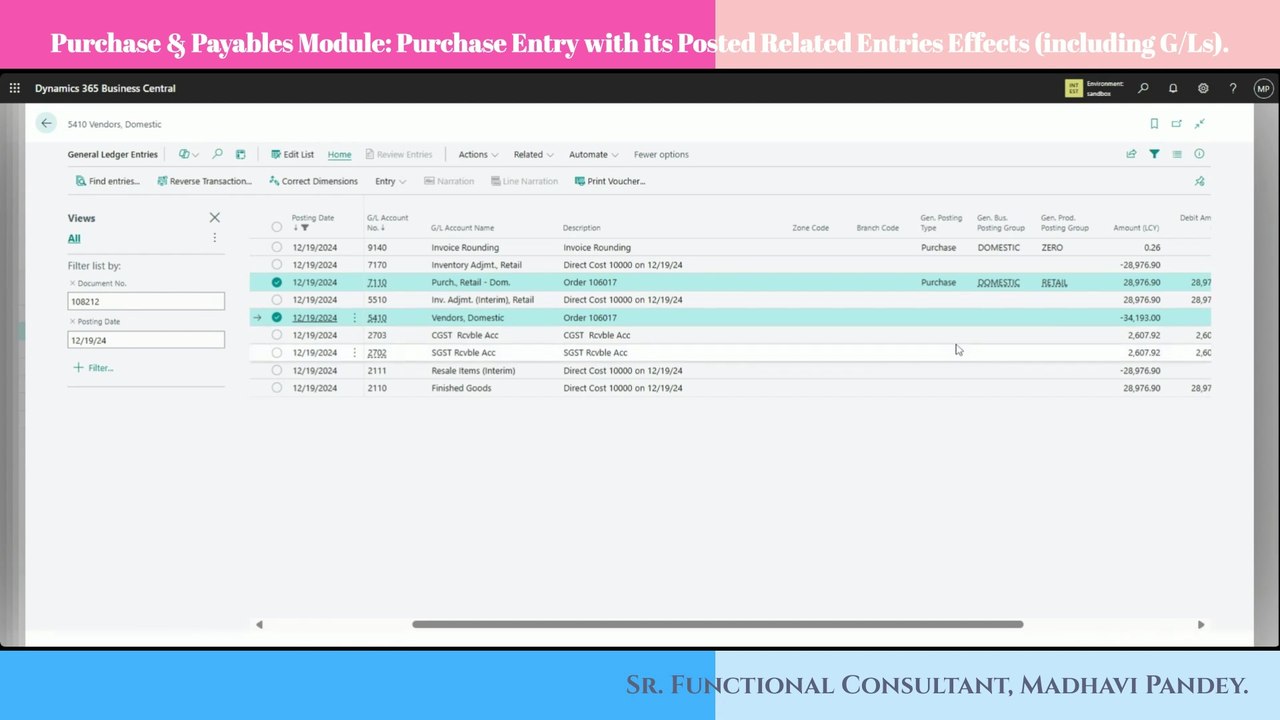Switch list layout view icon

1177,154
